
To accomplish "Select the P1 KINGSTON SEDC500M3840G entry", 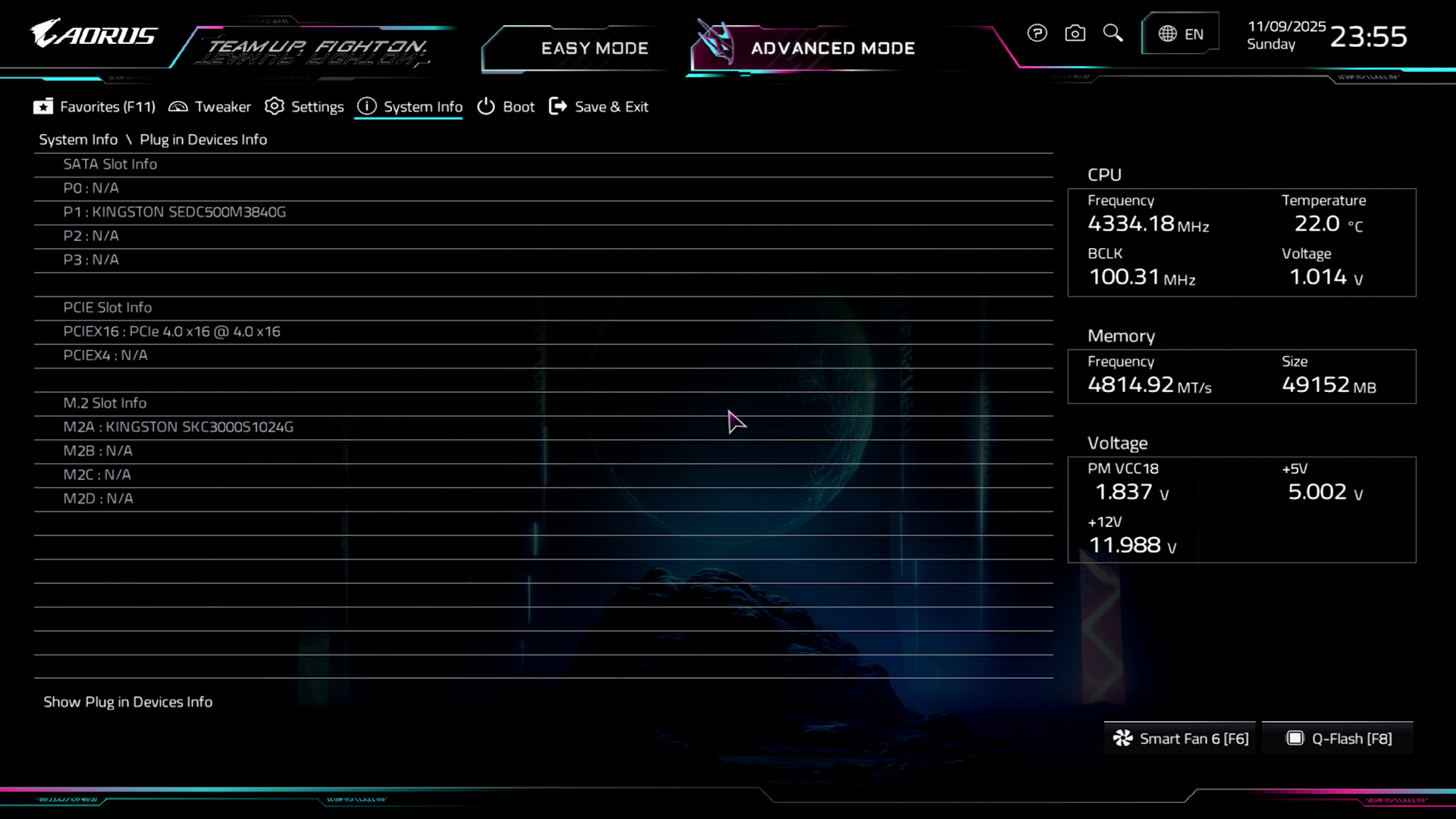I will click(x=174, y=212).
